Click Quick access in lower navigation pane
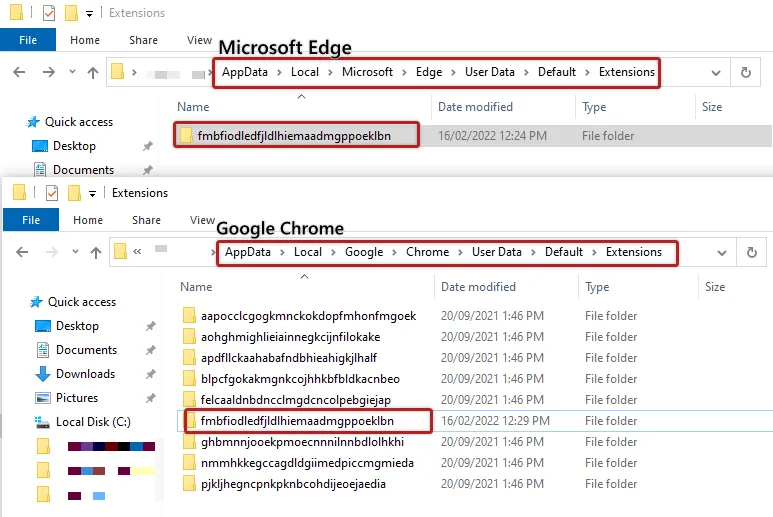The height and width of the screenshot is (517, 773). tap(82, 302)
